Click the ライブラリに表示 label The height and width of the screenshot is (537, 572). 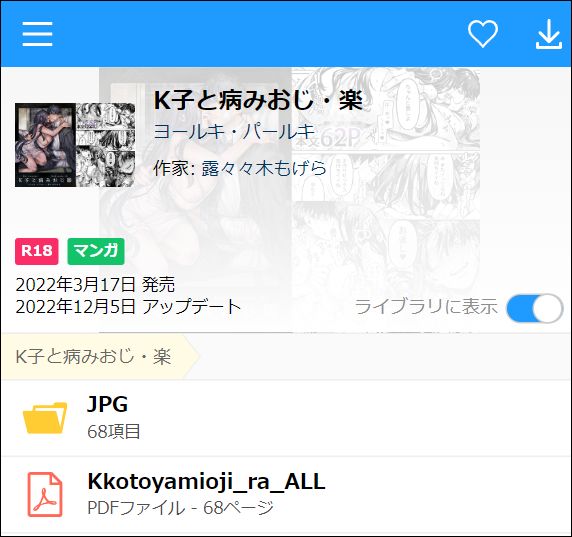(x=426, y=306)
